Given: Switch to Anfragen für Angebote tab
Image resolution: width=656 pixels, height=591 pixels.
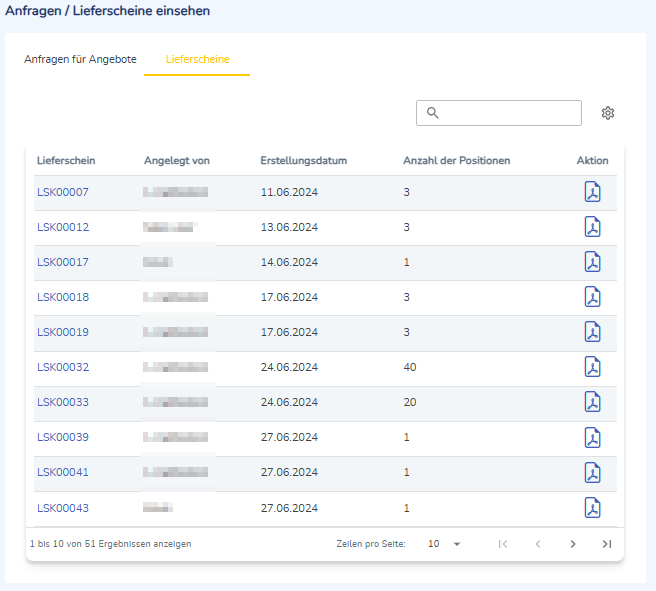Looking at the screenshot, I should (80, 59).
